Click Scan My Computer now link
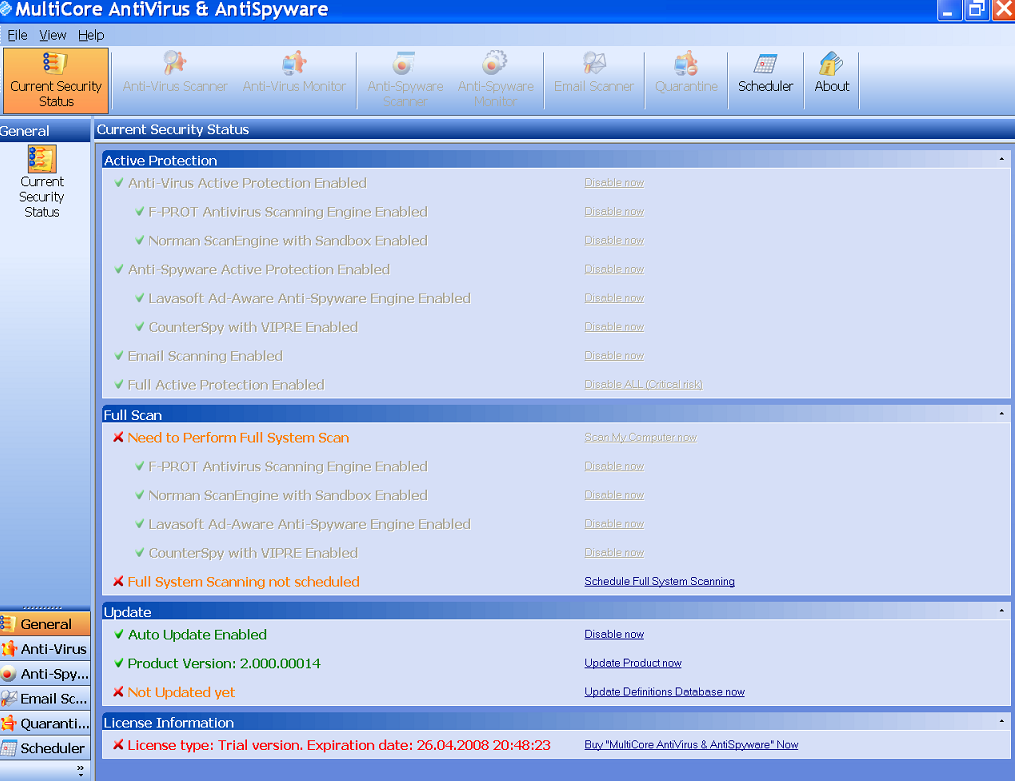 640,437
